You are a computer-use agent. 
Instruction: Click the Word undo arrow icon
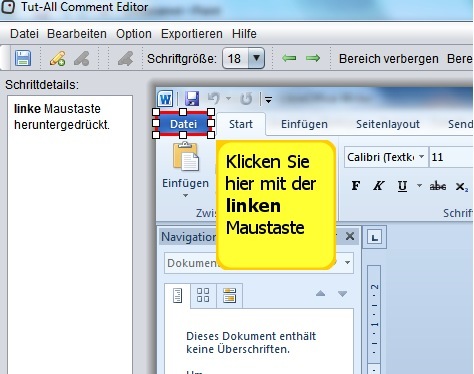point(214,98)
